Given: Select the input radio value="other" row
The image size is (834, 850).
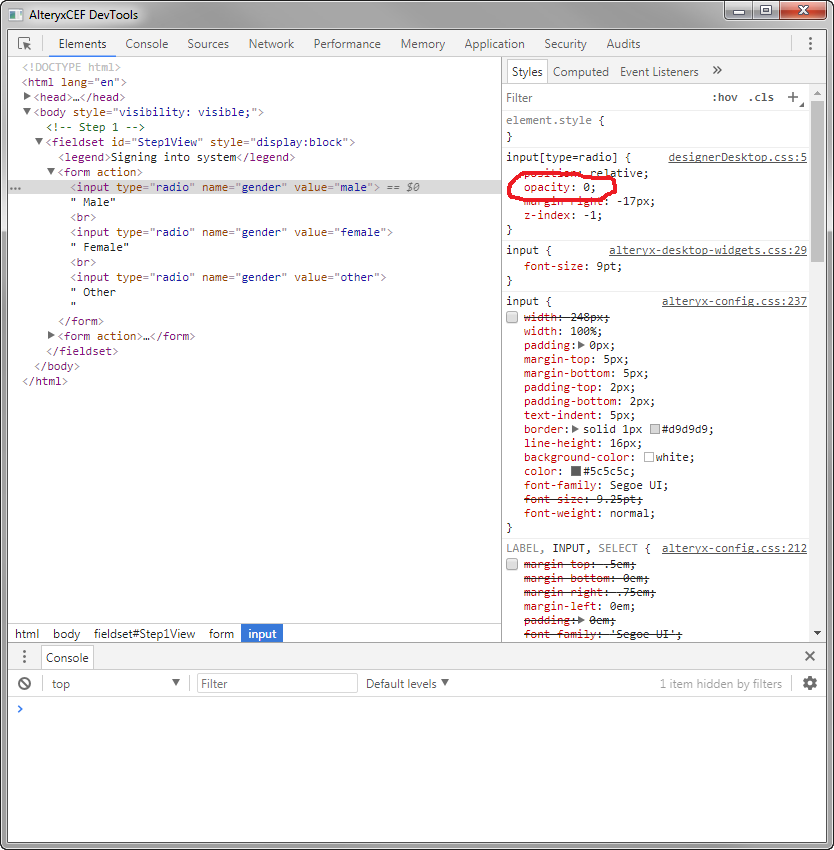Looking at the screenshot, I should (228, 277).
